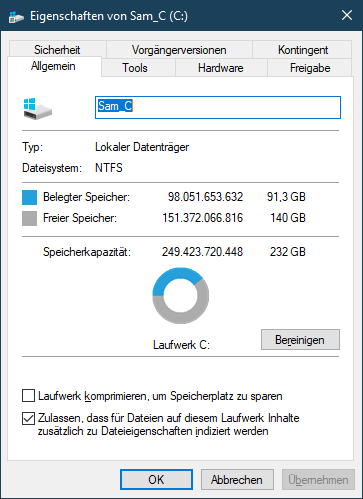Switch to the Hardware tab

221,68
